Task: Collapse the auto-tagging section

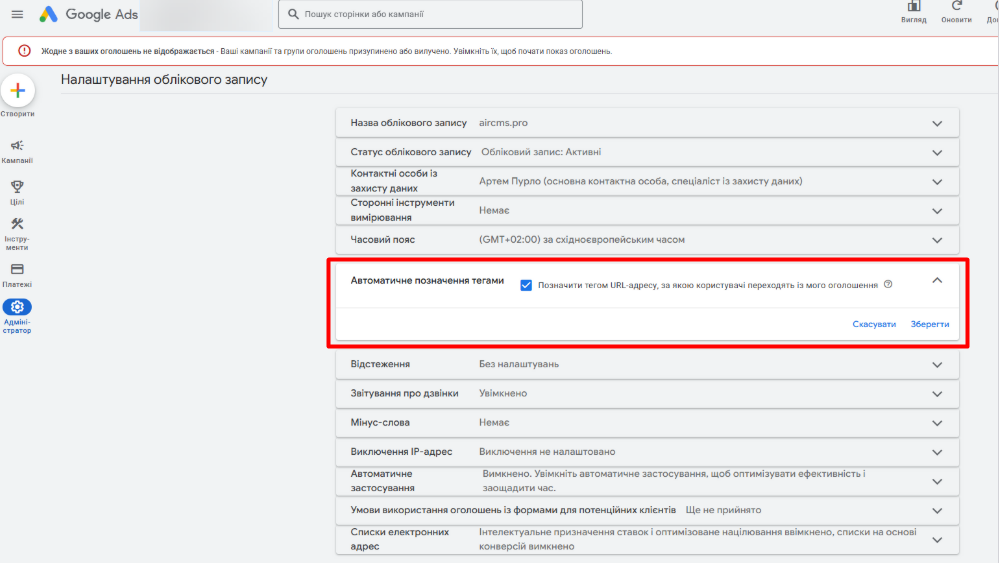Action: (937, 281)
